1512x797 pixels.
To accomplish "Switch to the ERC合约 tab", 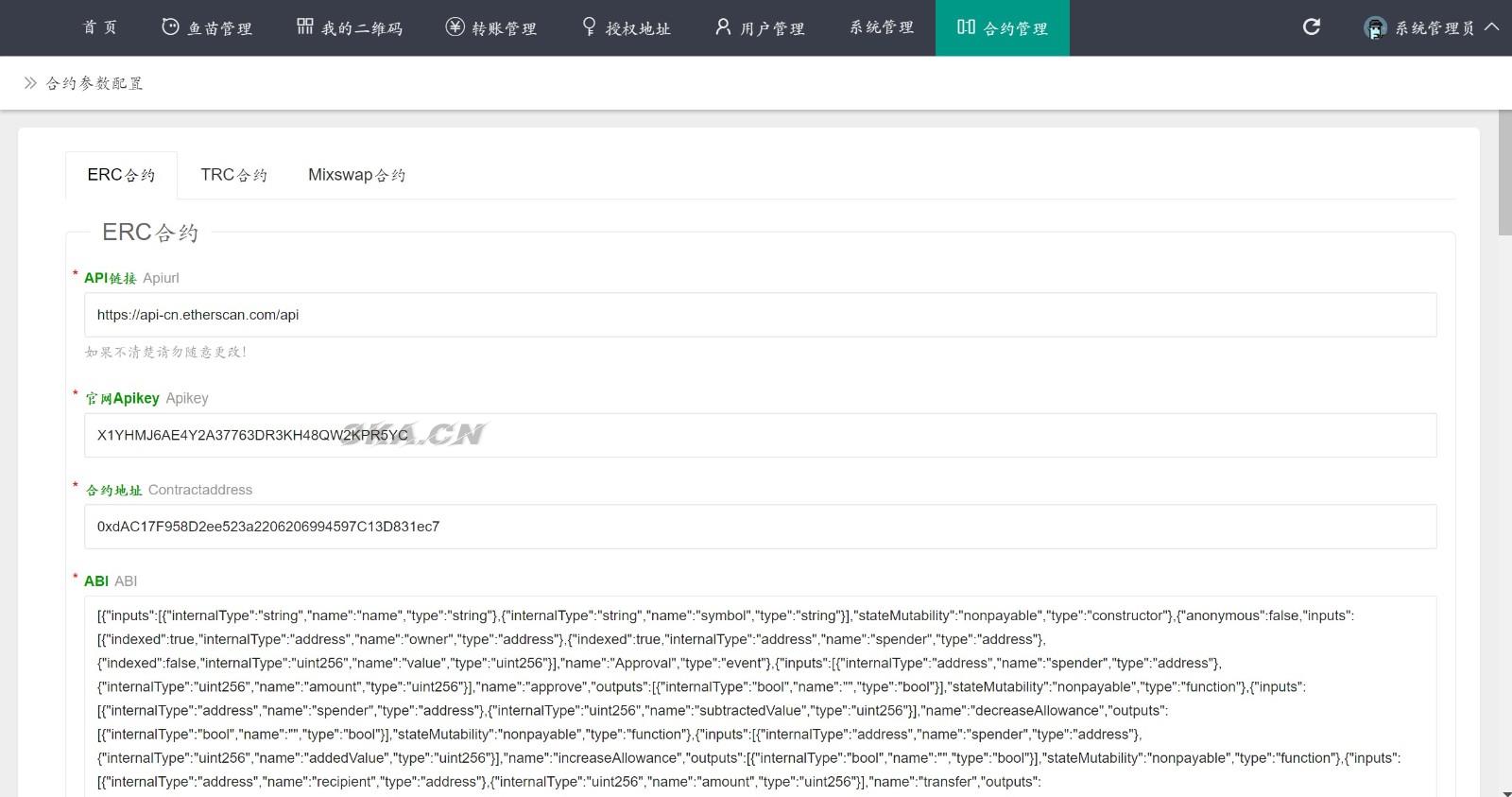I will tap(121, 175).
